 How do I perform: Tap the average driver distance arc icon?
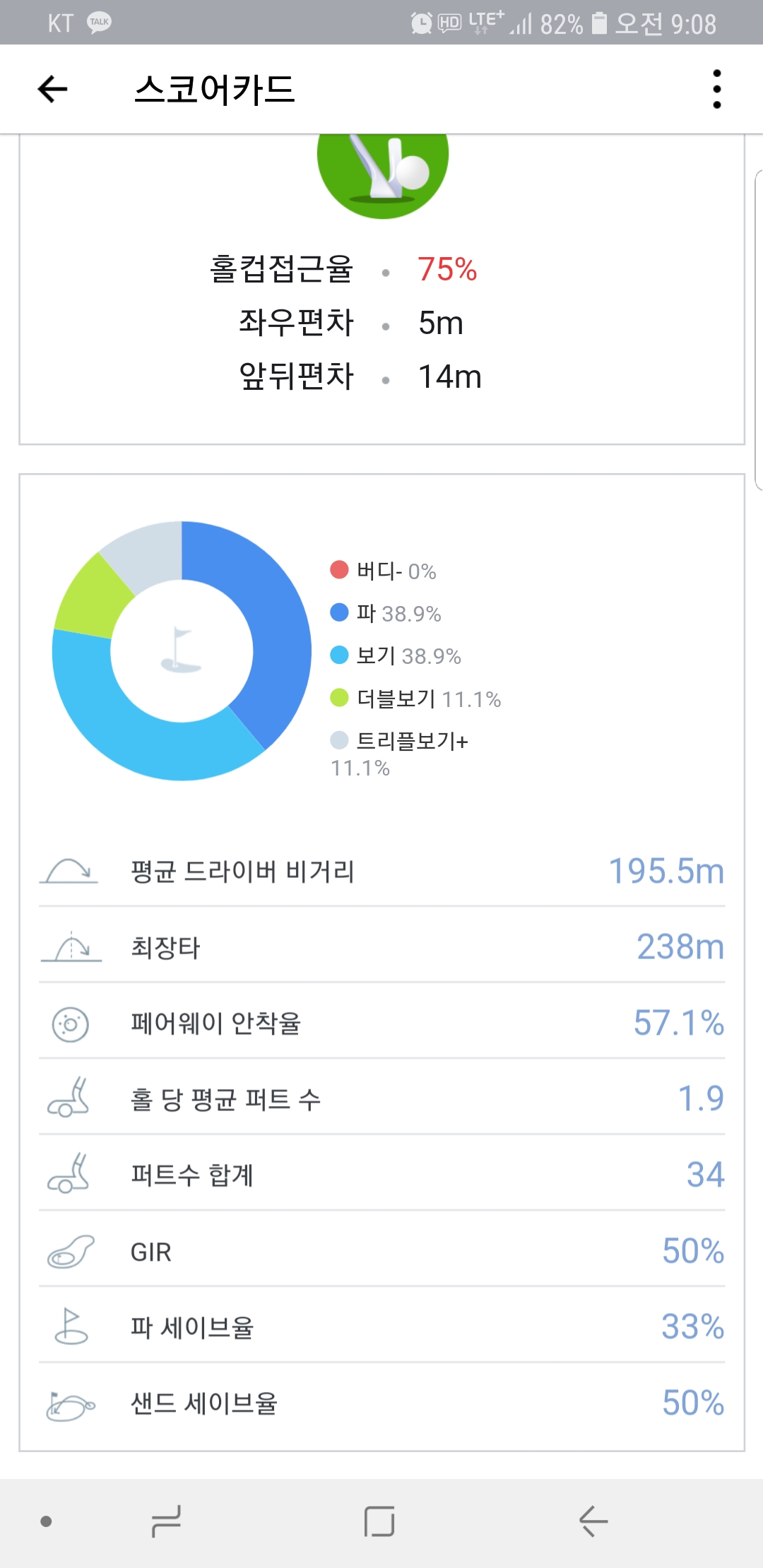coord(69,872)
